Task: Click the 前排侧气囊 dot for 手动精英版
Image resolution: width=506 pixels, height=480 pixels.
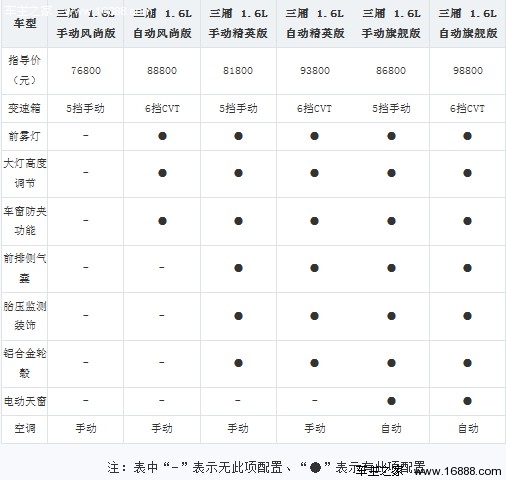Action: click(238, 268)
